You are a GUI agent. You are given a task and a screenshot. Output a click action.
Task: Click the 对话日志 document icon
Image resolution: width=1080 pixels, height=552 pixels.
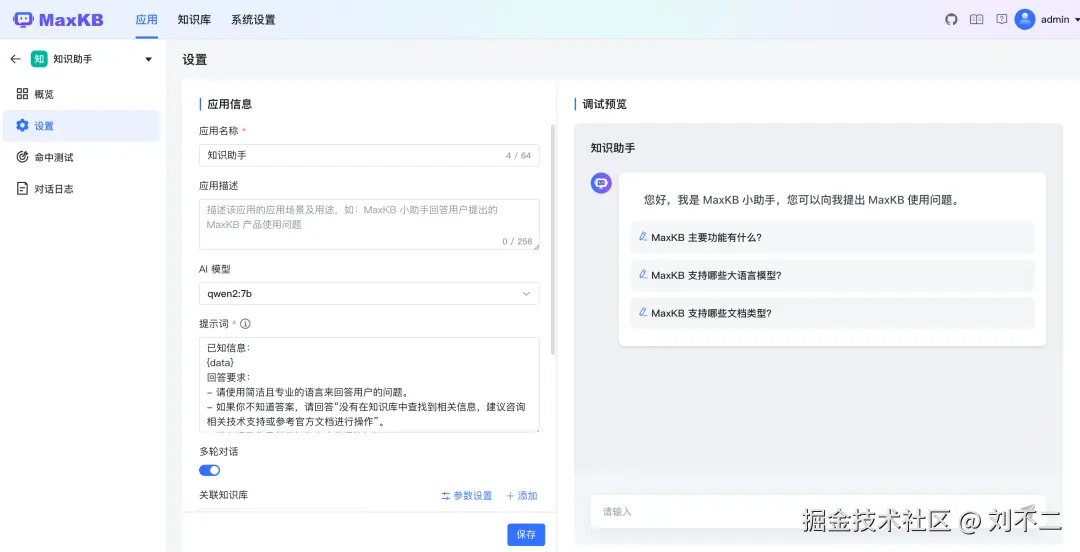[22, 189]
